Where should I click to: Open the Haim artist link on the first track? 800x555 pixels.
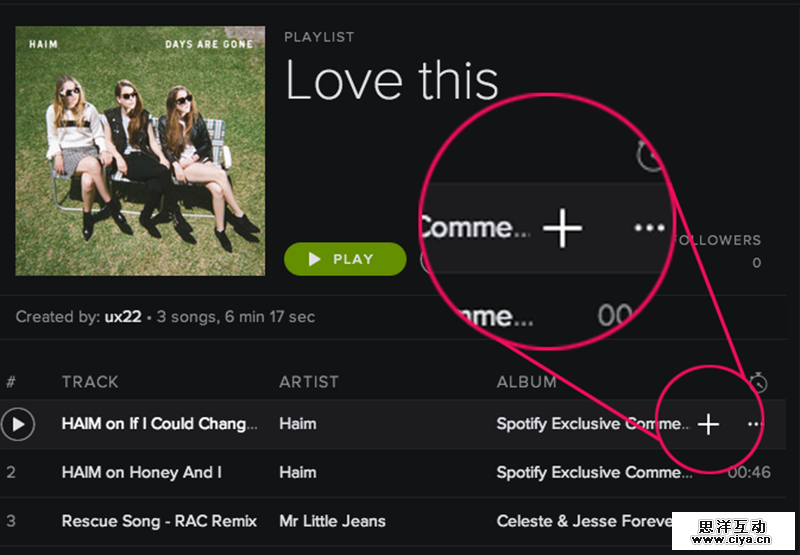[297, 424]
